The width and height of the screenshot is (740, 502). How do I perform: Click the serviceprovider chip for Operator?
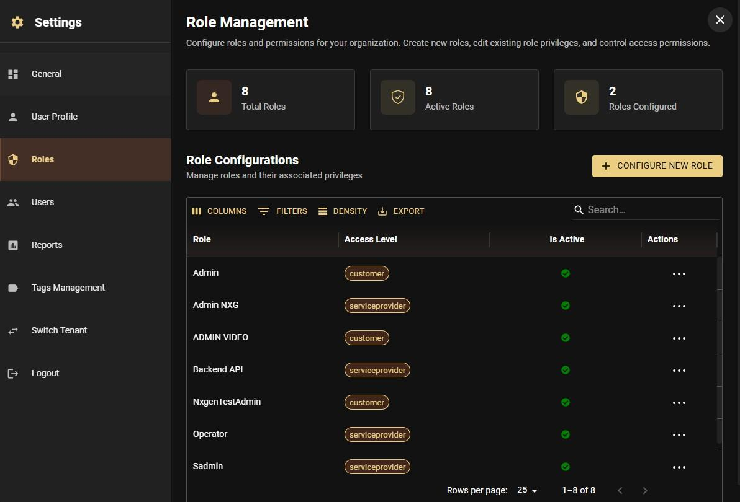pos(377,435)
